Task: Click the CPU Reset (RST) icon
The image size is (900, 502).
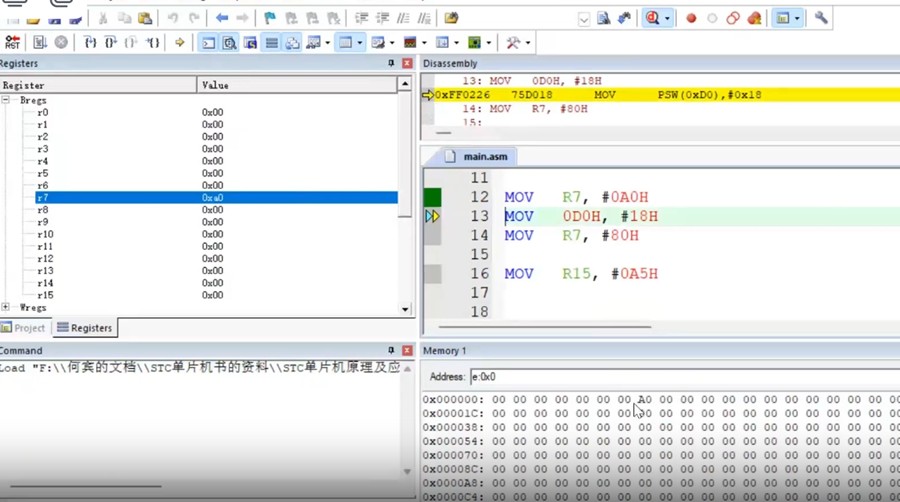Action: tap(13, 42)
